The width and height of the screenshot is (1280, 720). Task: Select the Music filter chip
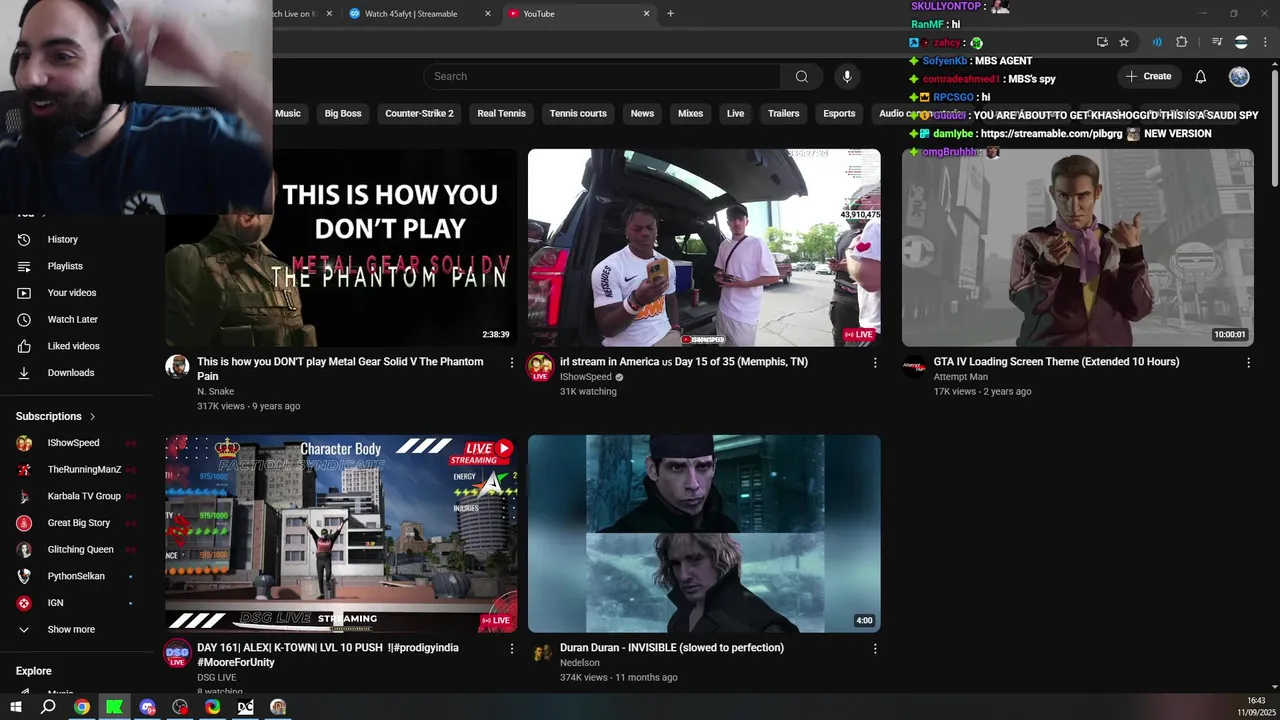point(288,113)
